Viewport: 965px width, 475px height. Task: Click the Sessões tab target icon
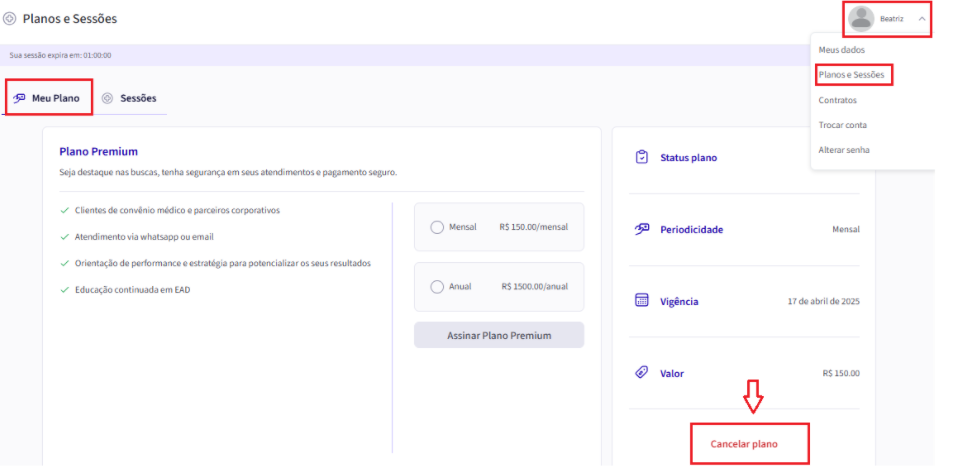coord(107,98)
